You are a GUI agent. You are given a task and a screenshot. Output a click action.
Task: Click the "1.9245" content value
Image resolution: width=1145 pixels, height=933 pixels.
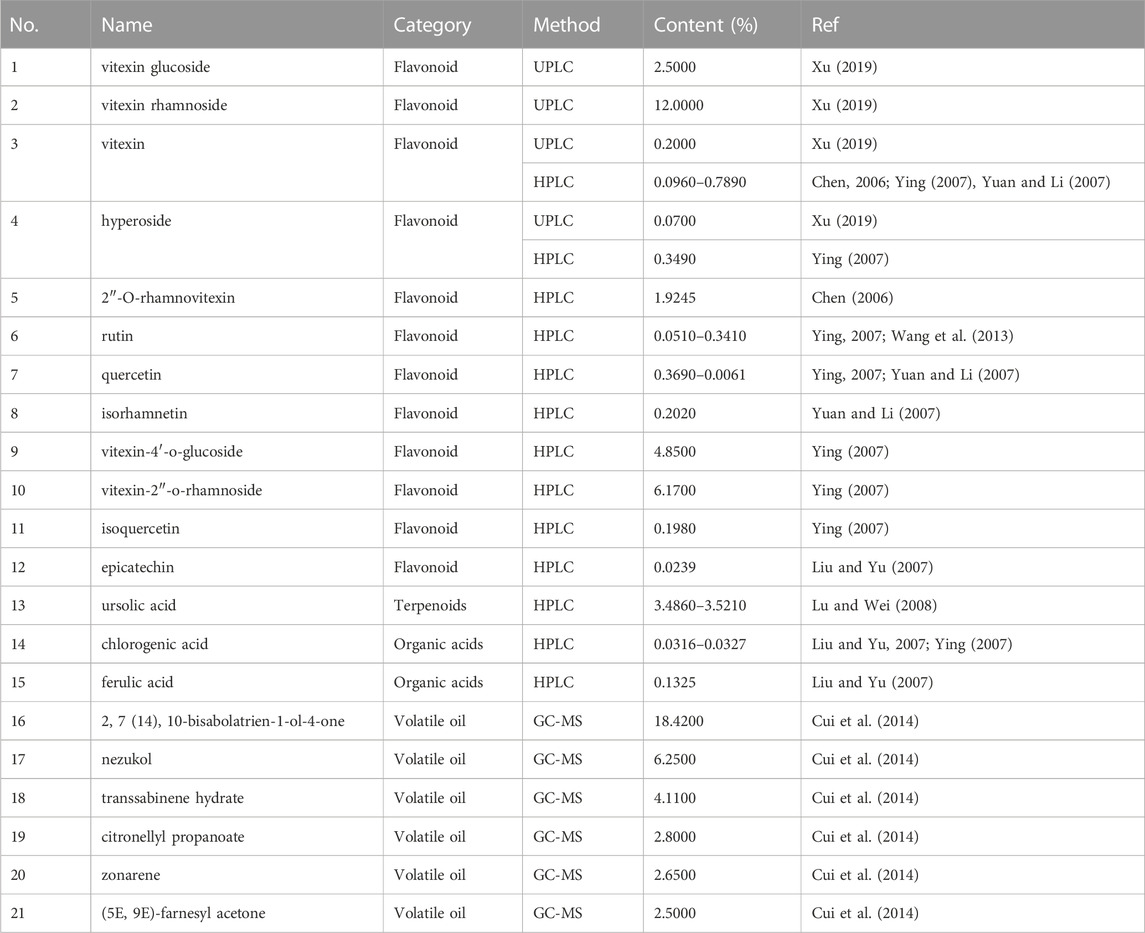tap(675, 298)
